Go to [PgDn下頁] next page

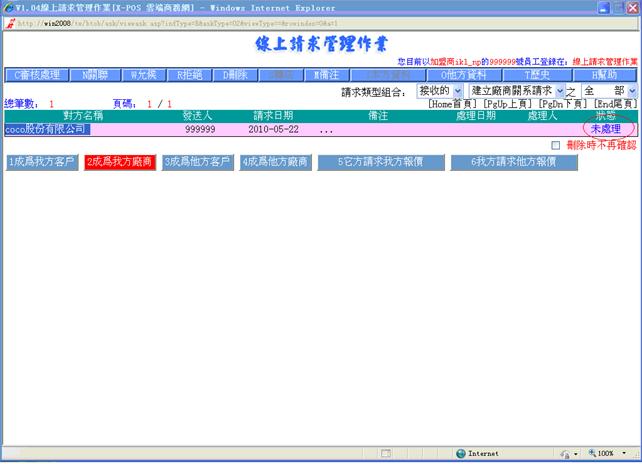click(x=563, y=103)
